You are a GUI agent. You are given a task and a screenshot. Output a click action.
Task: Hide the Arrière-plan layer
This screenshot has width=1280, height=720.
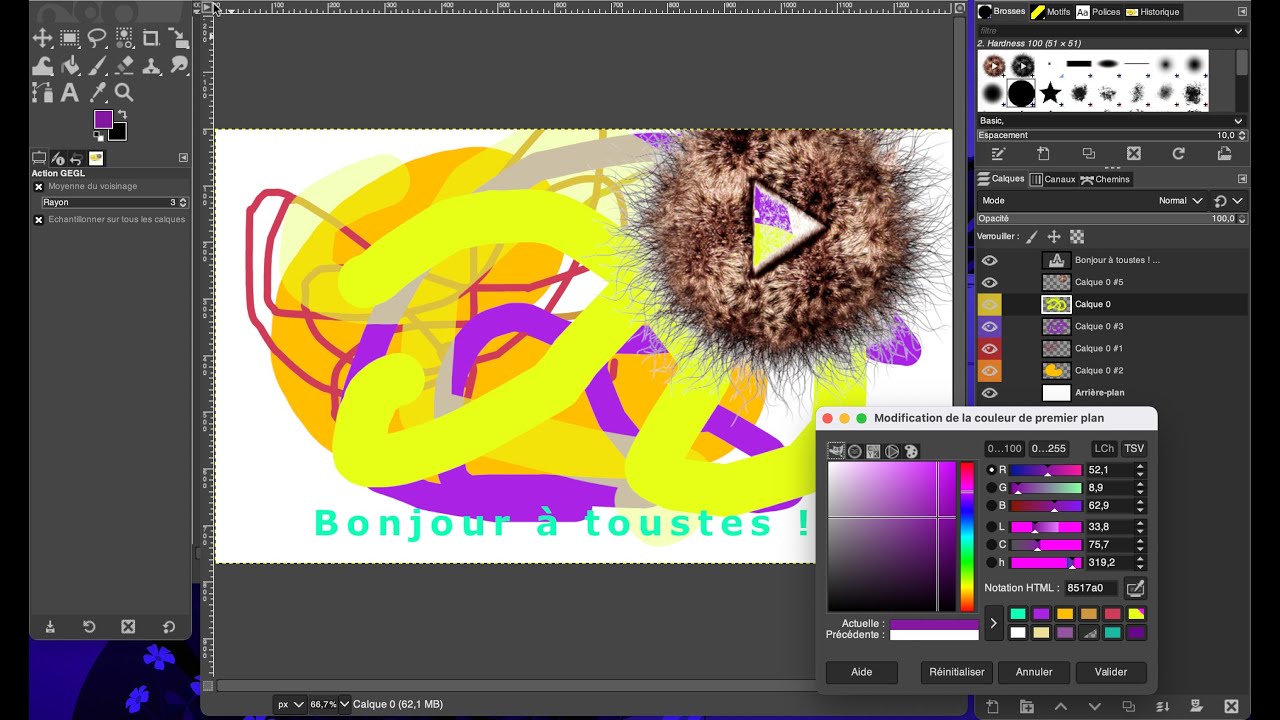(990, 392)
